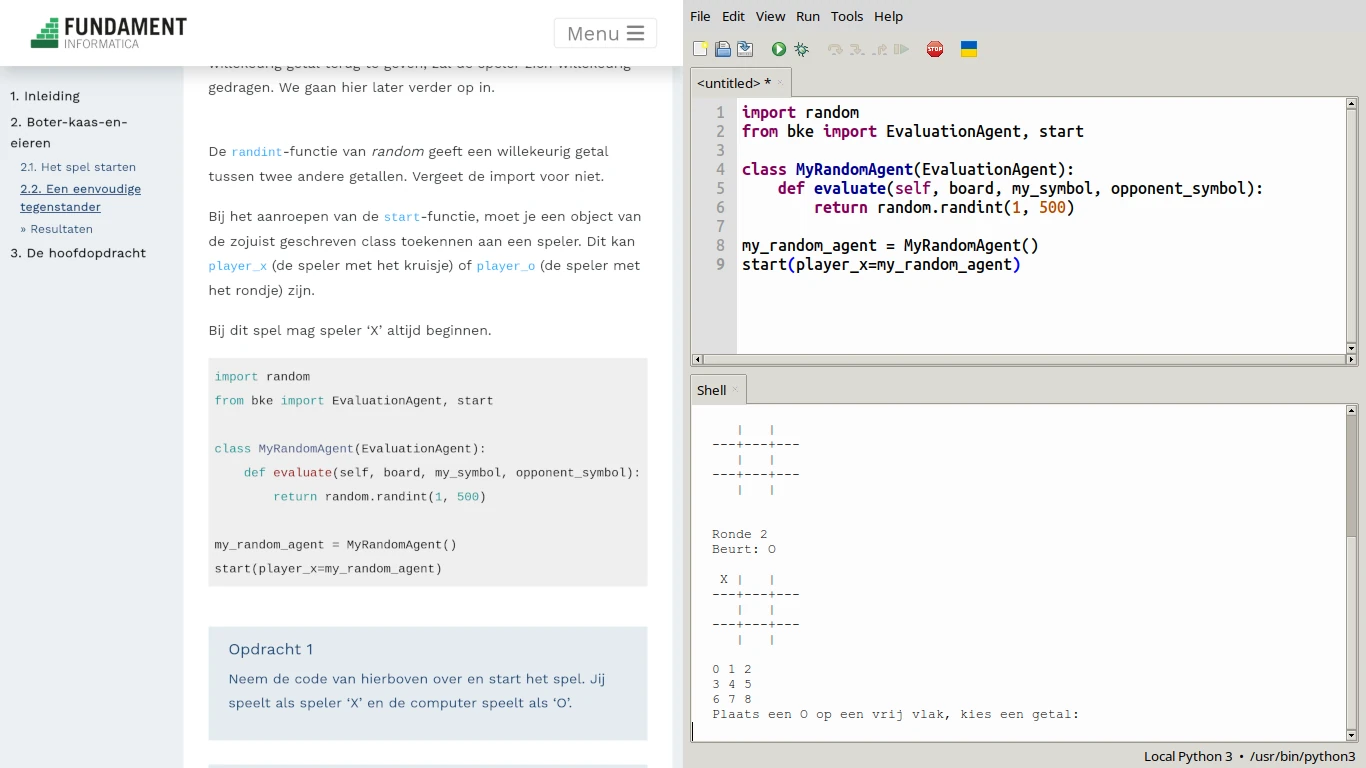The width and height of the screenshot is (1366, 768).
Task: Create a new file in Thonny
Action: tap(700, 48)
